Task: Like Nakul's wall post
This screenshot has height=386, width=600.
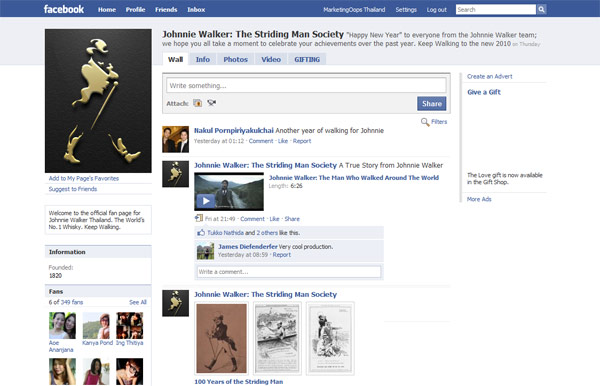Action: pyautogui.click(x=283, y=141)
